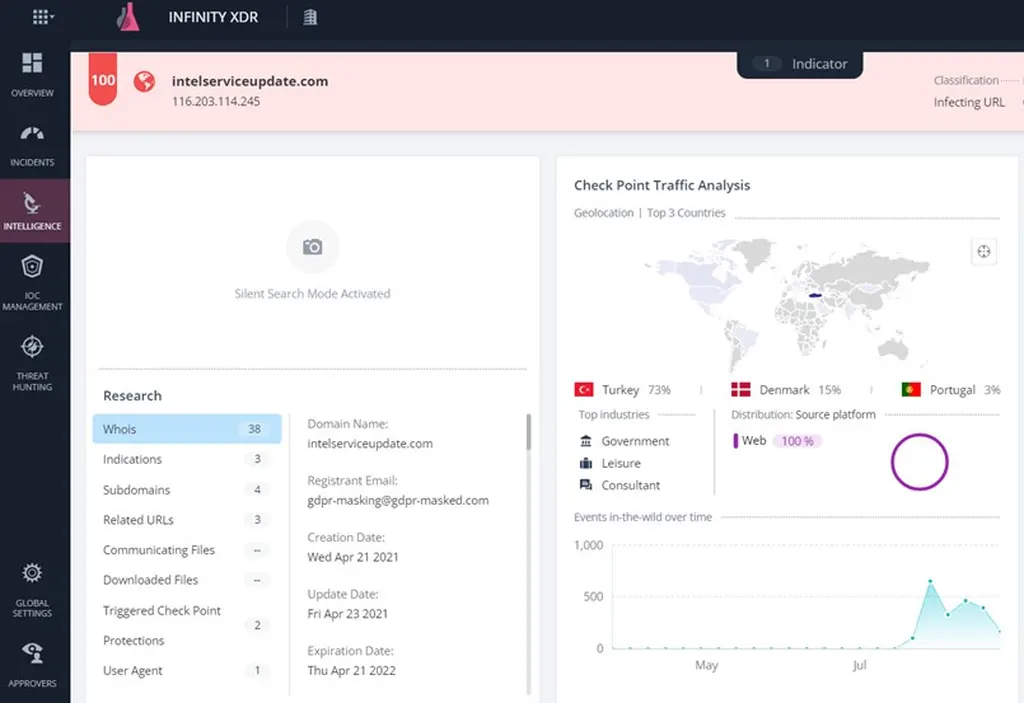Select the Whois research tab
Screen dimensions: 1024x703
coord(187,429)
